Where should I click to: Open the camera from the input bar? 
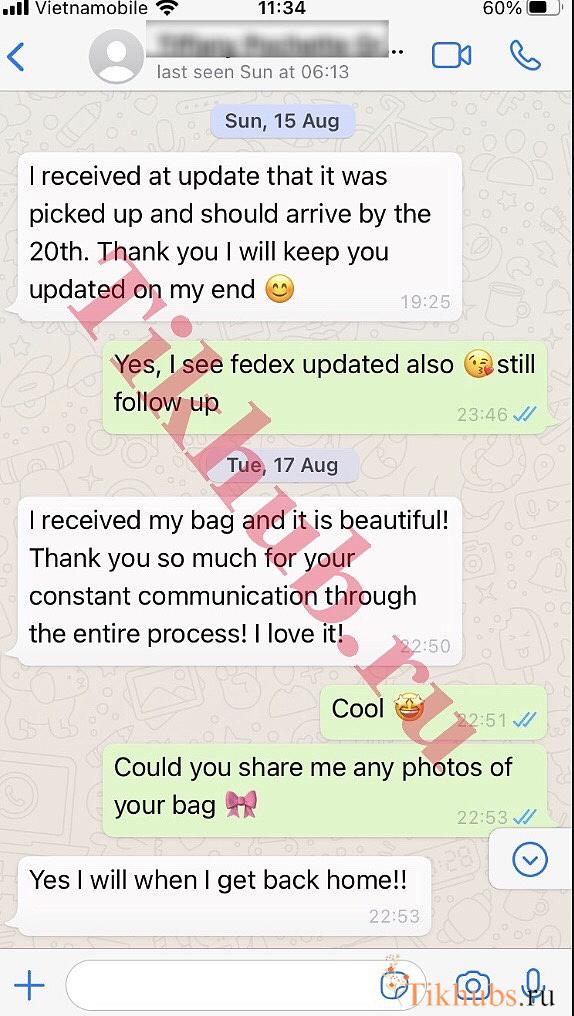click(472, 987)
